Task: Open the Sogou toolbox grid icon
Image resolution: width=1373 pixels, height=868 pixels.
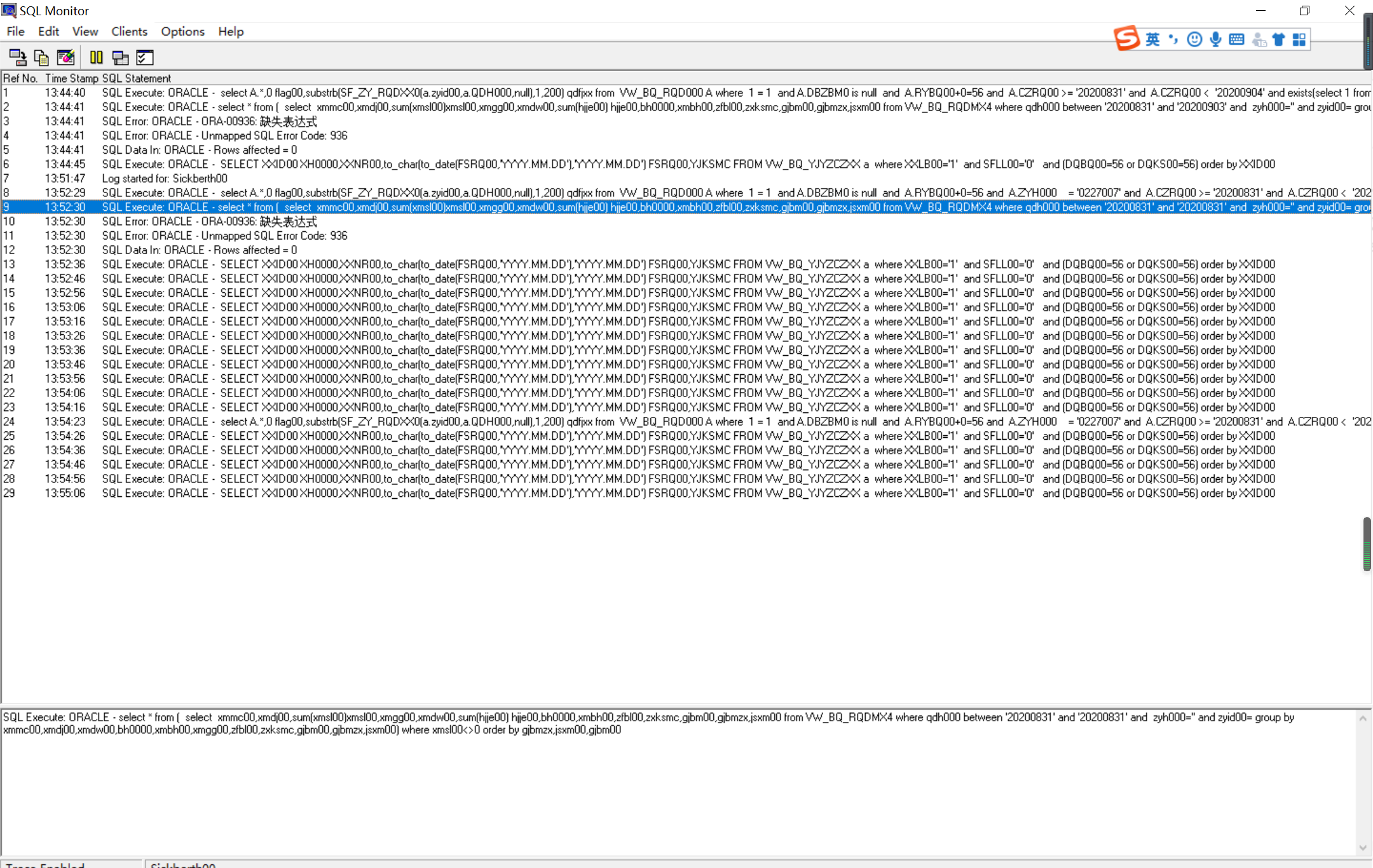Action: click(1299, 40)
